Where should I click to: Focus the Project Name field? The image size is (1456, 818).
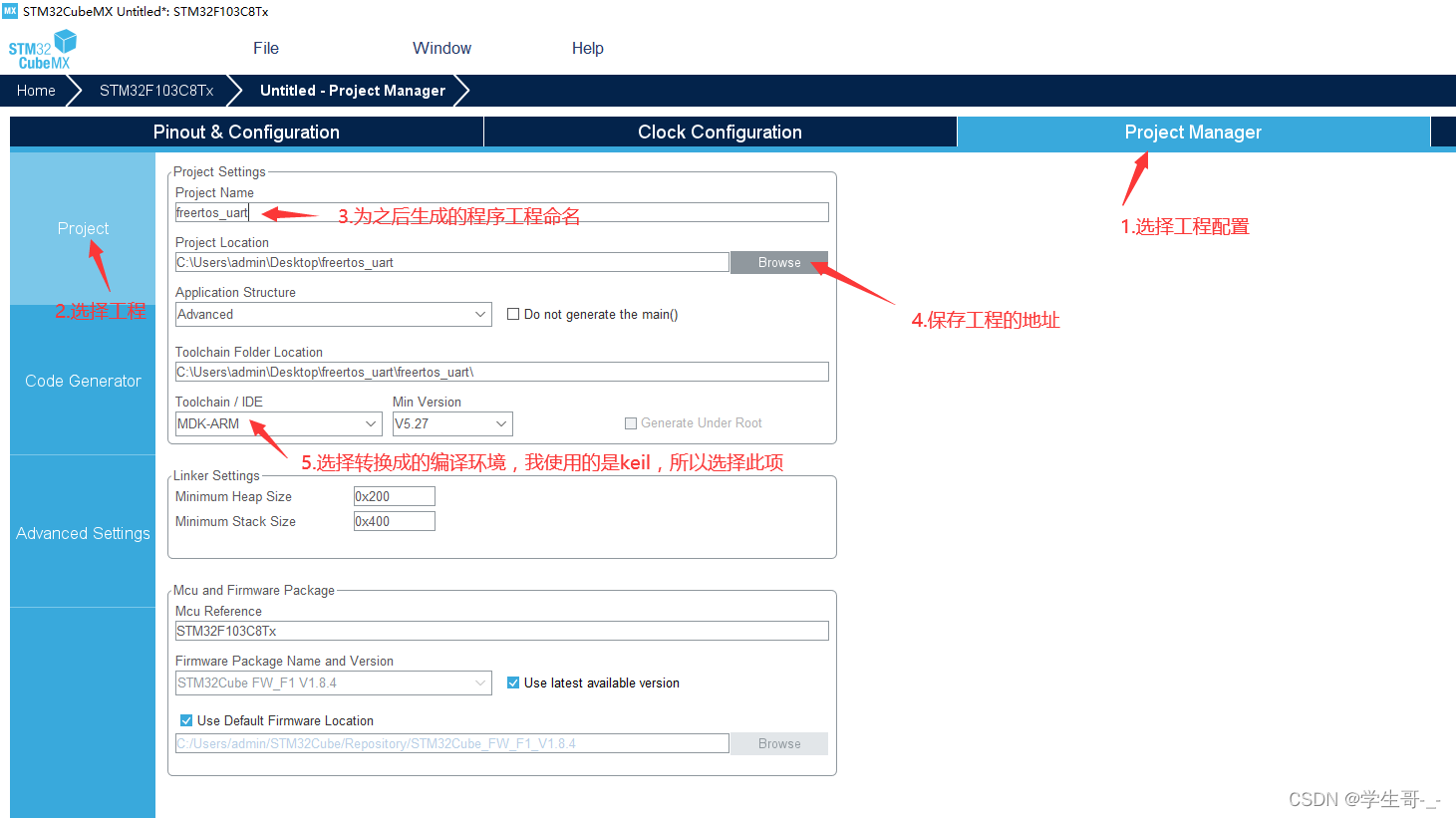(502, 212)
